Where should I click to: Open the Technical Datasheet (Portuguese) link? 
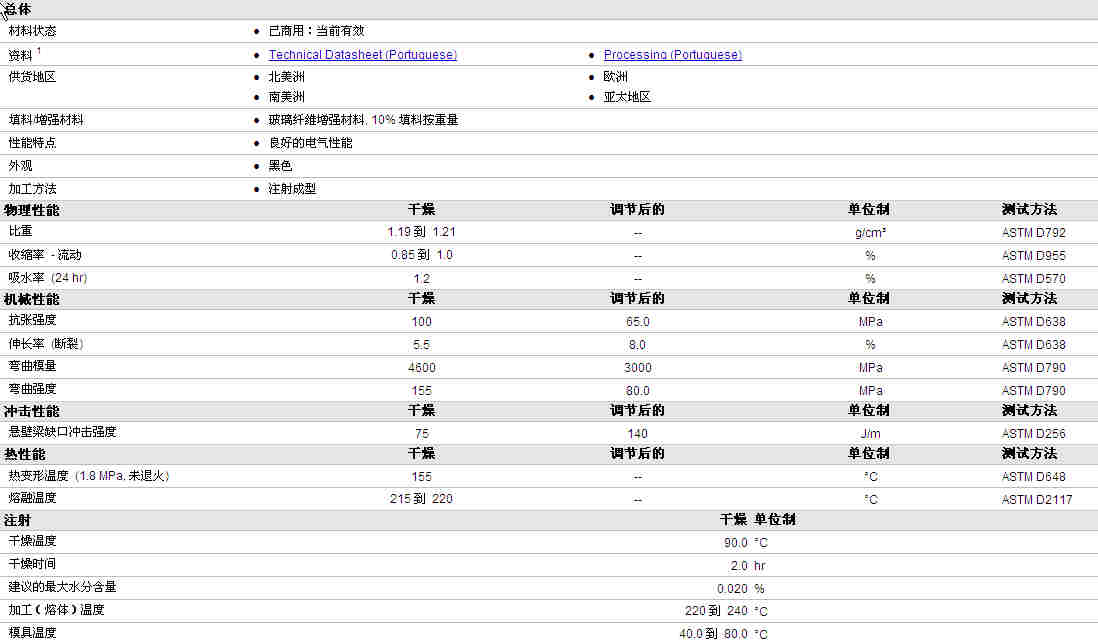click(363, 55)
